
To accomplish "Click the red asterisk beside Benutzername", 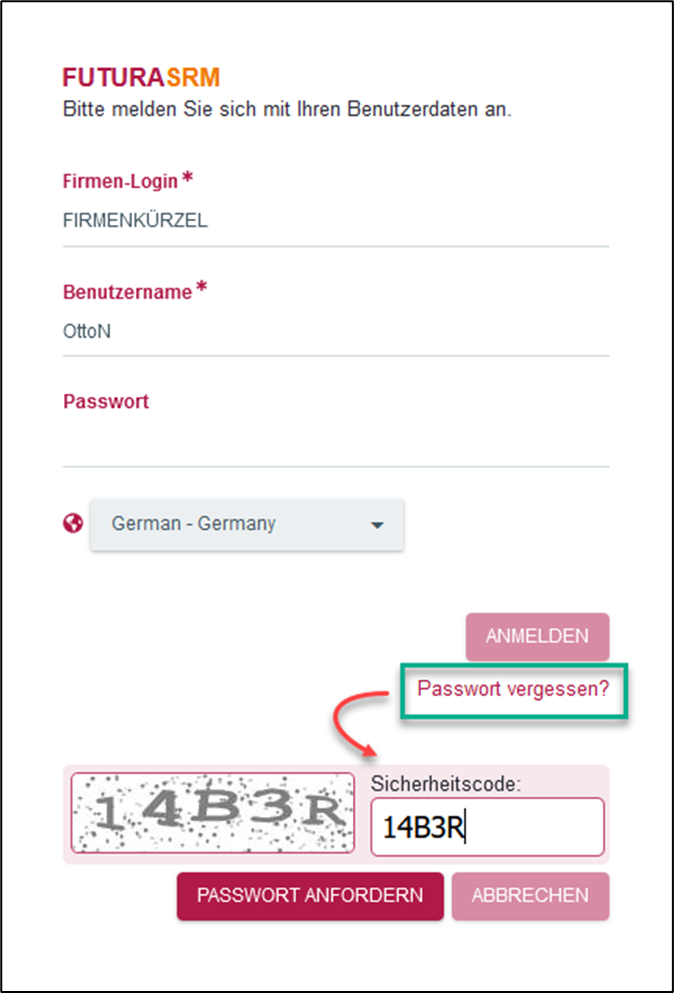I will click(x=201, y=290).
